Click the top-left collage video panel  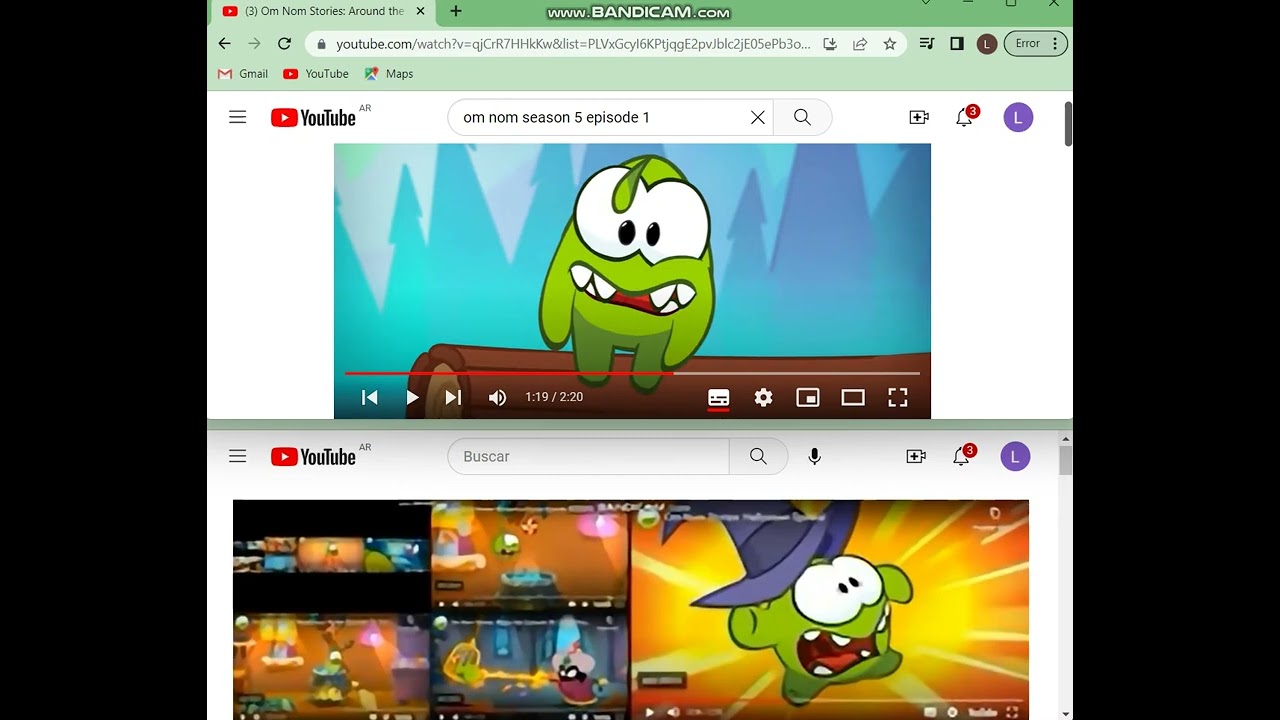coord(331,556)
